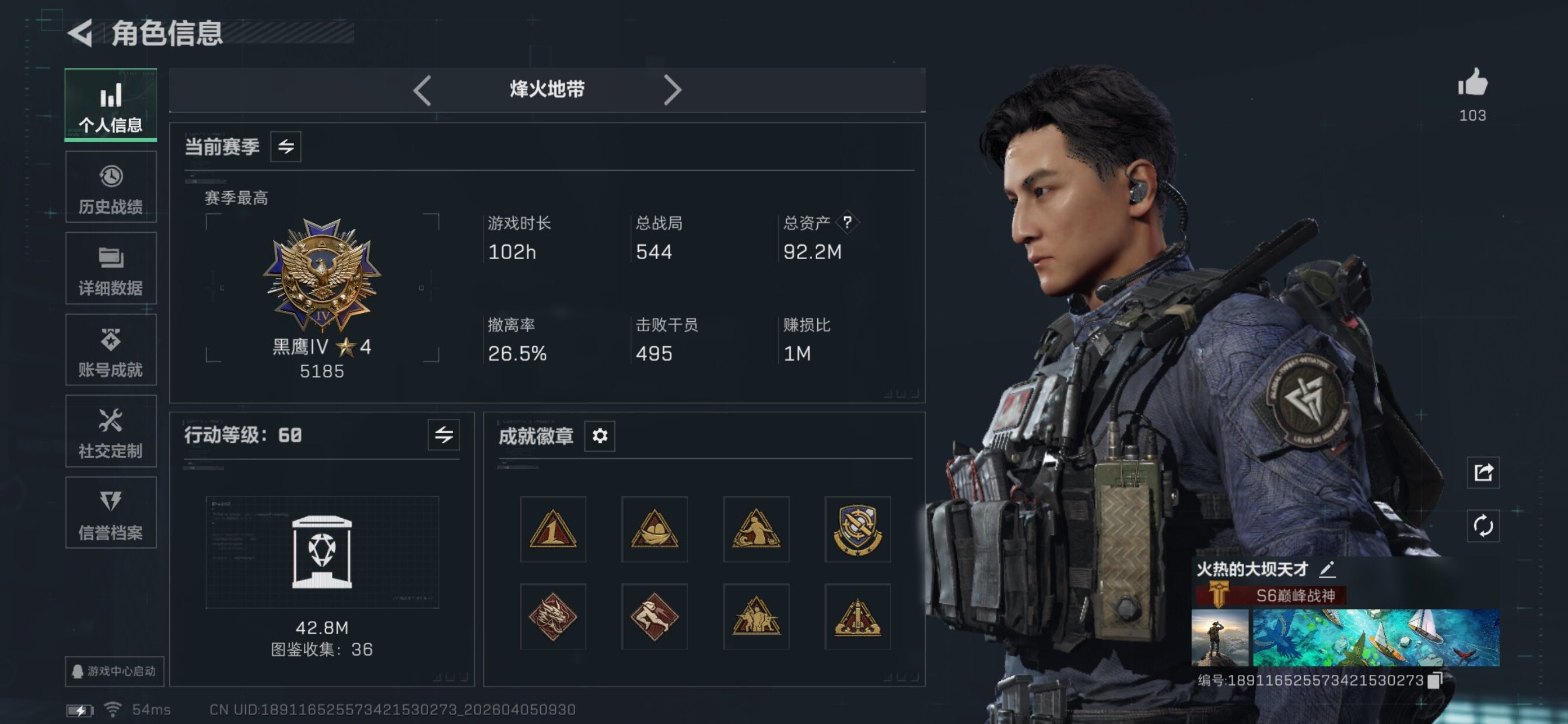Switch to the previous mode before 烽火地带

[x=422, y=91]
